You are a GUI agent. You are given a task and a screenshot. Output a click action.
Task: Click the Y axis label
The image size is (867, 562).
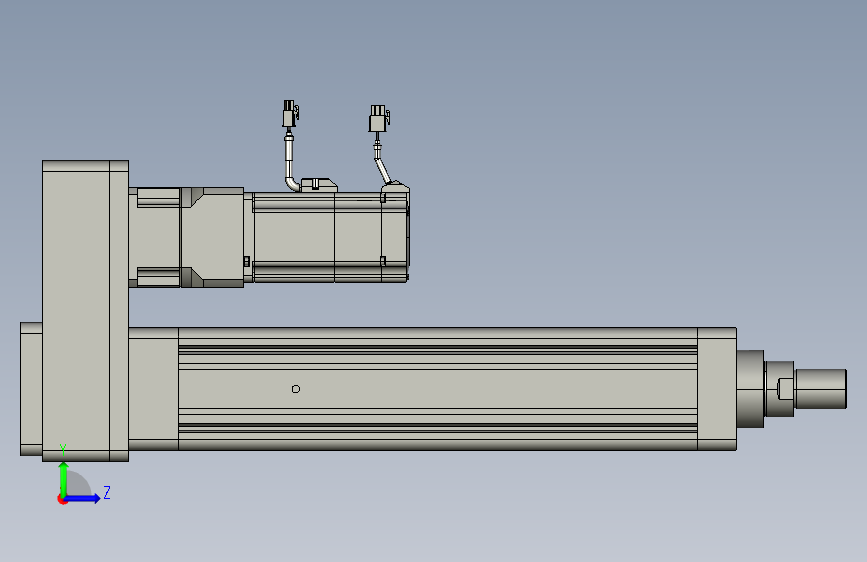pyautogui.click(x=63, y=450)
